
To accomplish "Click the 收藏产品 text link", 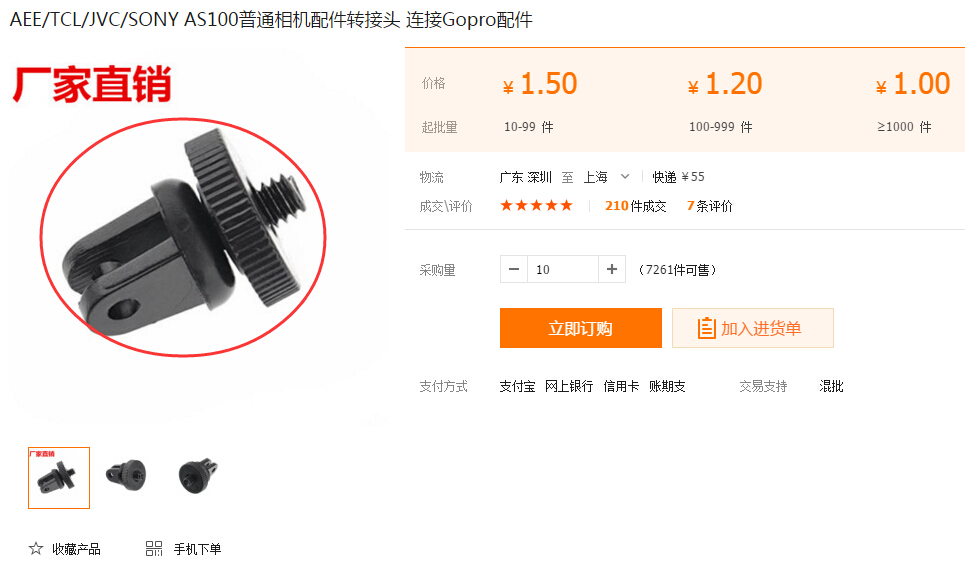I will (76, 549).
